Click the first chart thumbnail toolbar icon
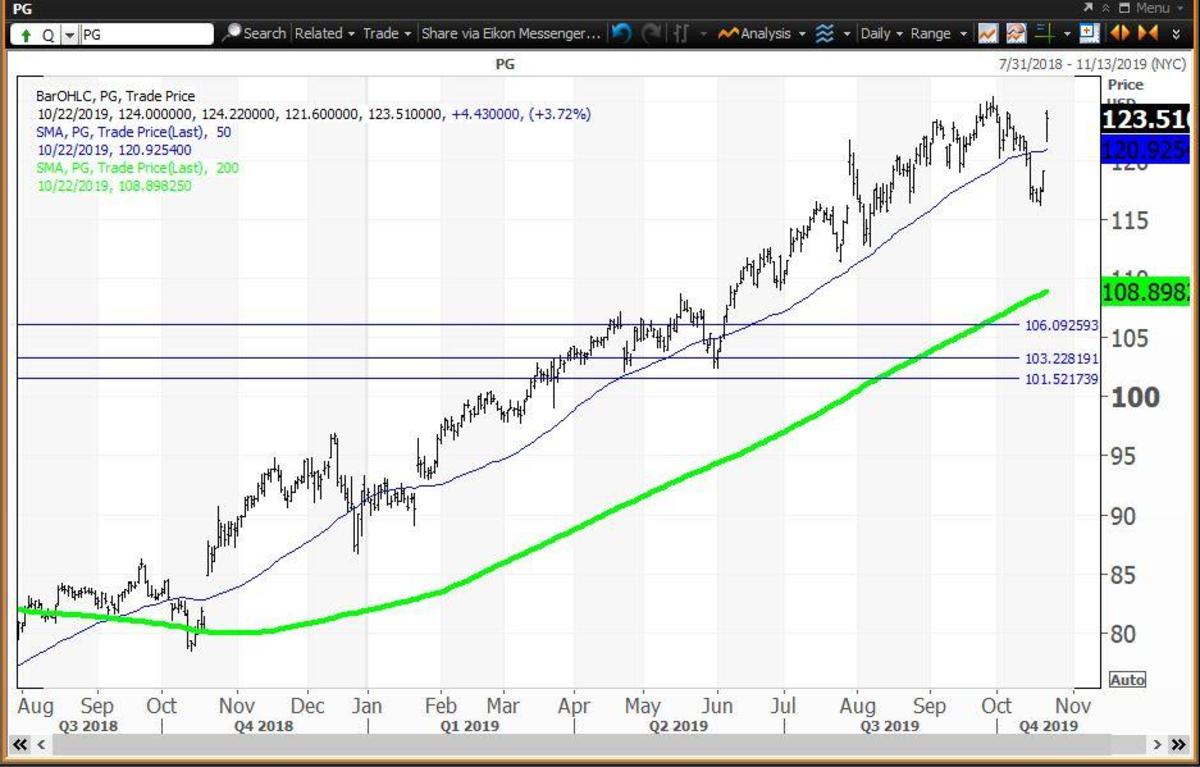 (x=988, y=33)
